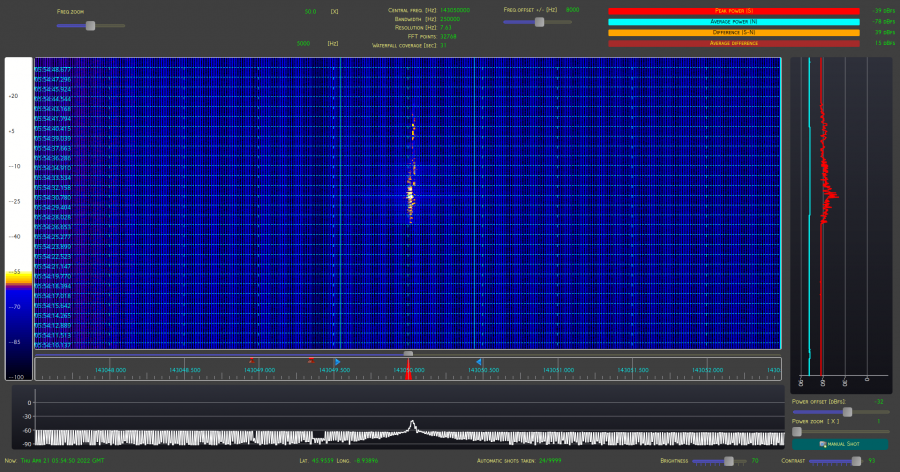Click the FFT points value 32768
900x472 pixels.
[x=448, y=36]
